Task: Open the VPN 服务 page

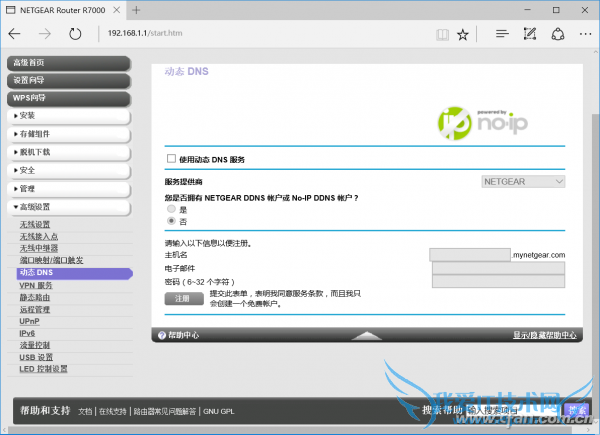Action: 36,285
